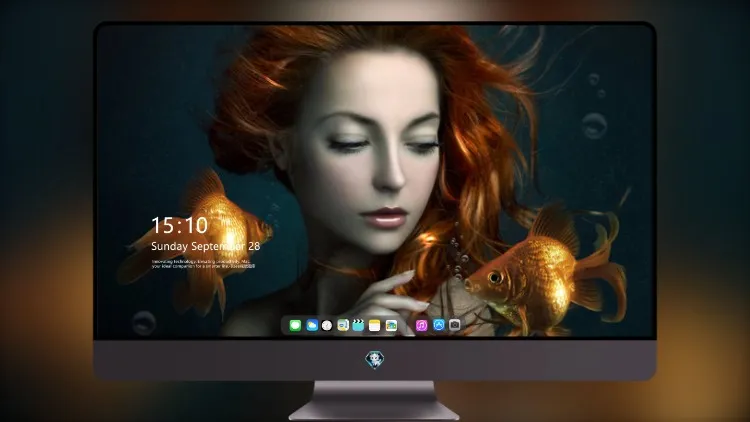
Task: Open the yellow Notes app in dock
Action: click(x=375, y=325)
